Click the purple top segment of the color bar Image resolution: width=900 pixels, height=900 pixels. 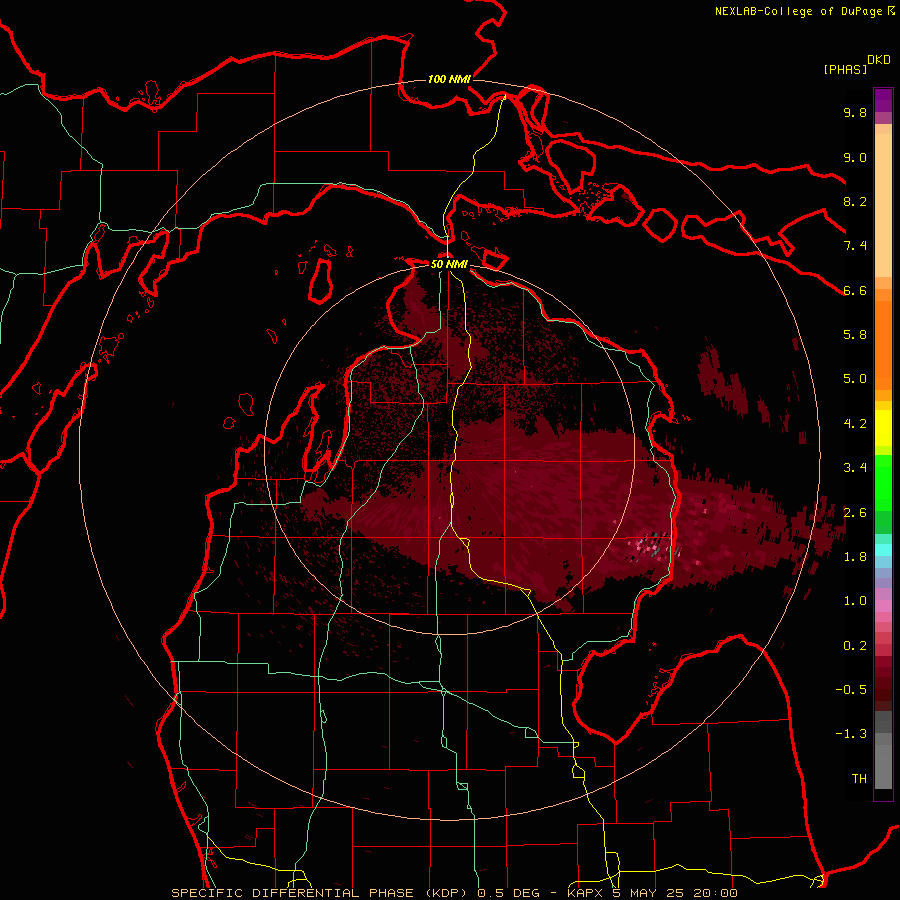883,100
